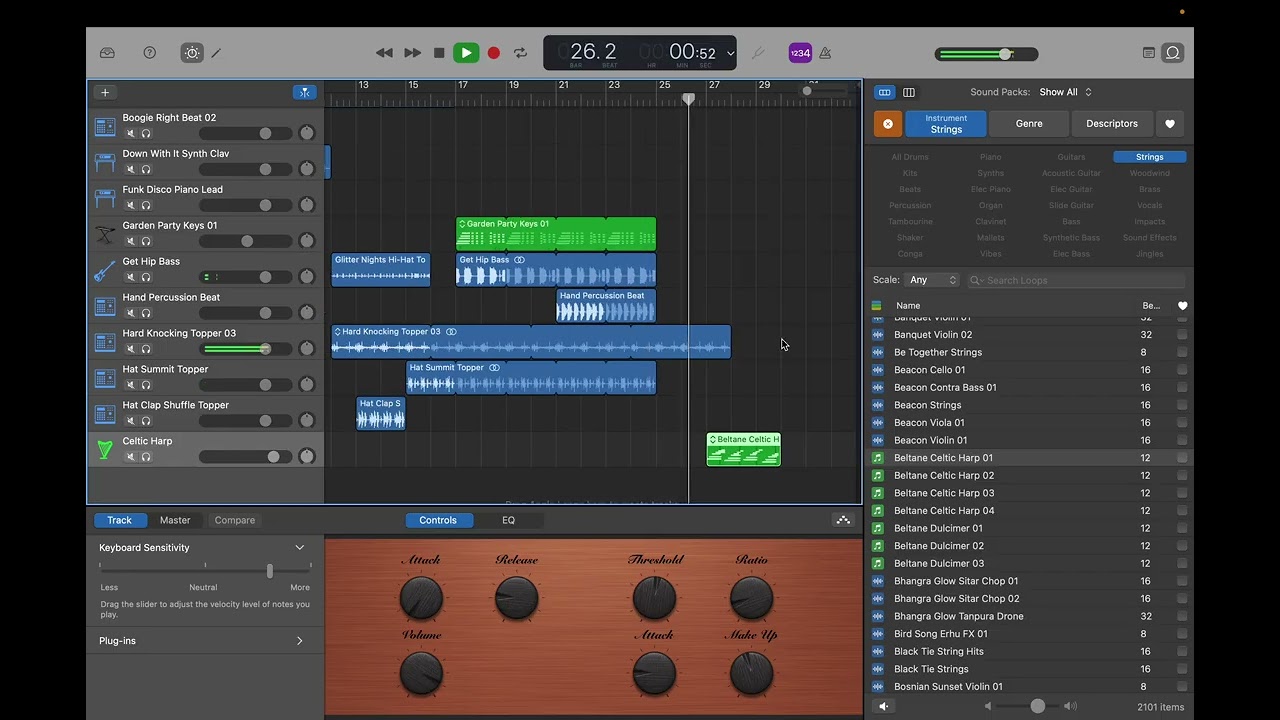Click the Attack knob beside the Release knob
This screenshot has width=1280, height=720.
coord(421,597)
